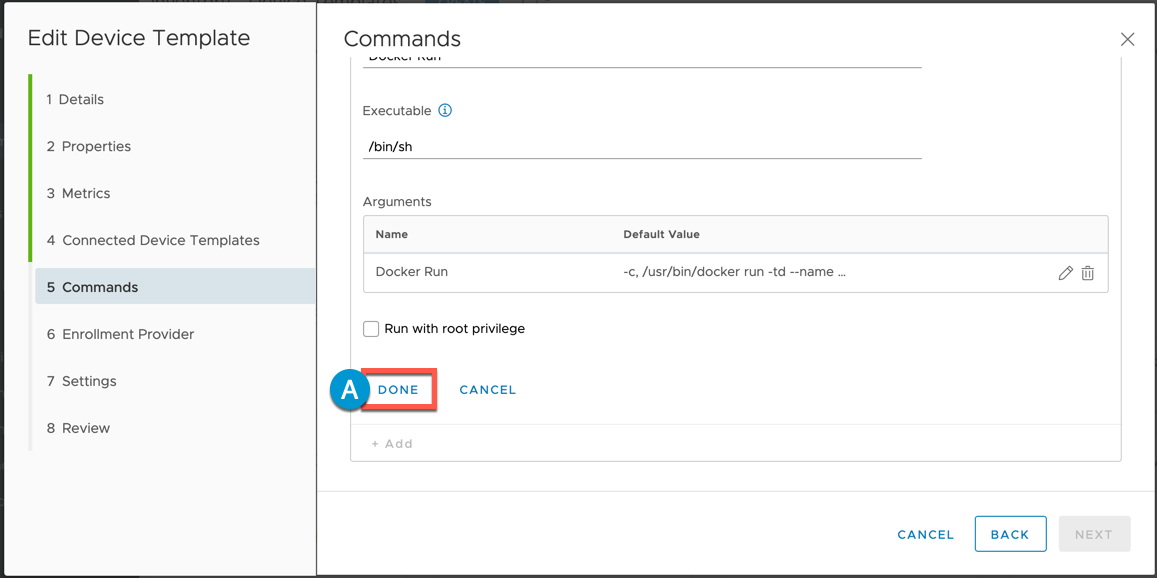The height and width of the screenshot is (578, 1157).
Task: Jump to step 6 Enrollment Provider
Action: (120, 334)
